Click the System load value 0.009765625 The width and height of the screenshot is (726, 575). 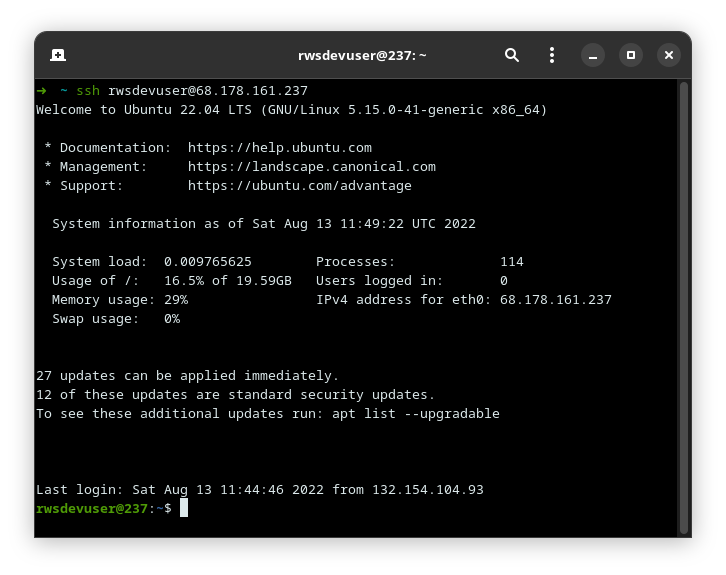(x=208, y=262)
